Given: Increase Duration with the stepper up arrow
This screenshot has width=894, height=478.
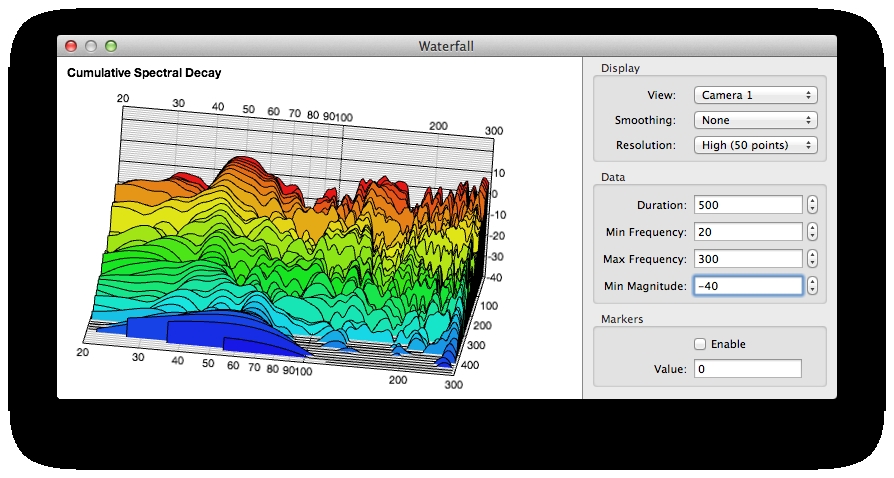Looking at the screenshot, I should click(x=812, y=200).
